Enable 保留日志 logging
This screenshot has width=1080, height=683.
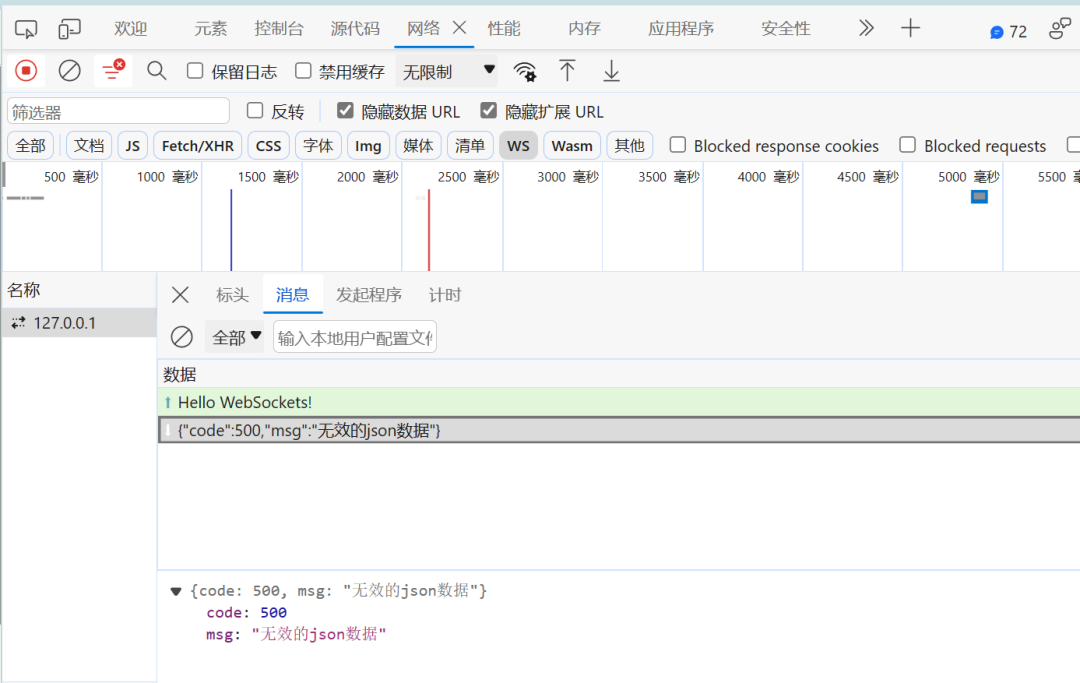coord(195,70)
